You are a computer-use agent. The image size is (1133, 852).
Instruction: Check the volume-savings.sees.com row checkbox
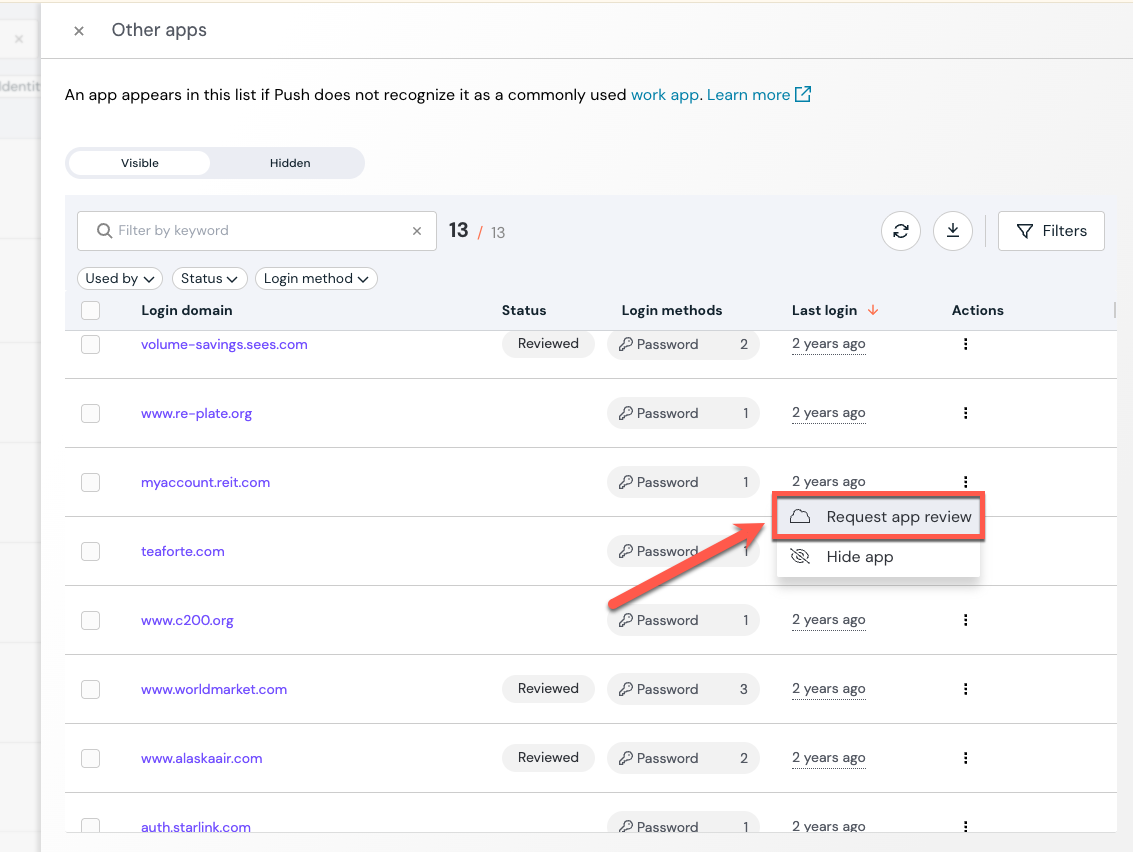point(90,344)
